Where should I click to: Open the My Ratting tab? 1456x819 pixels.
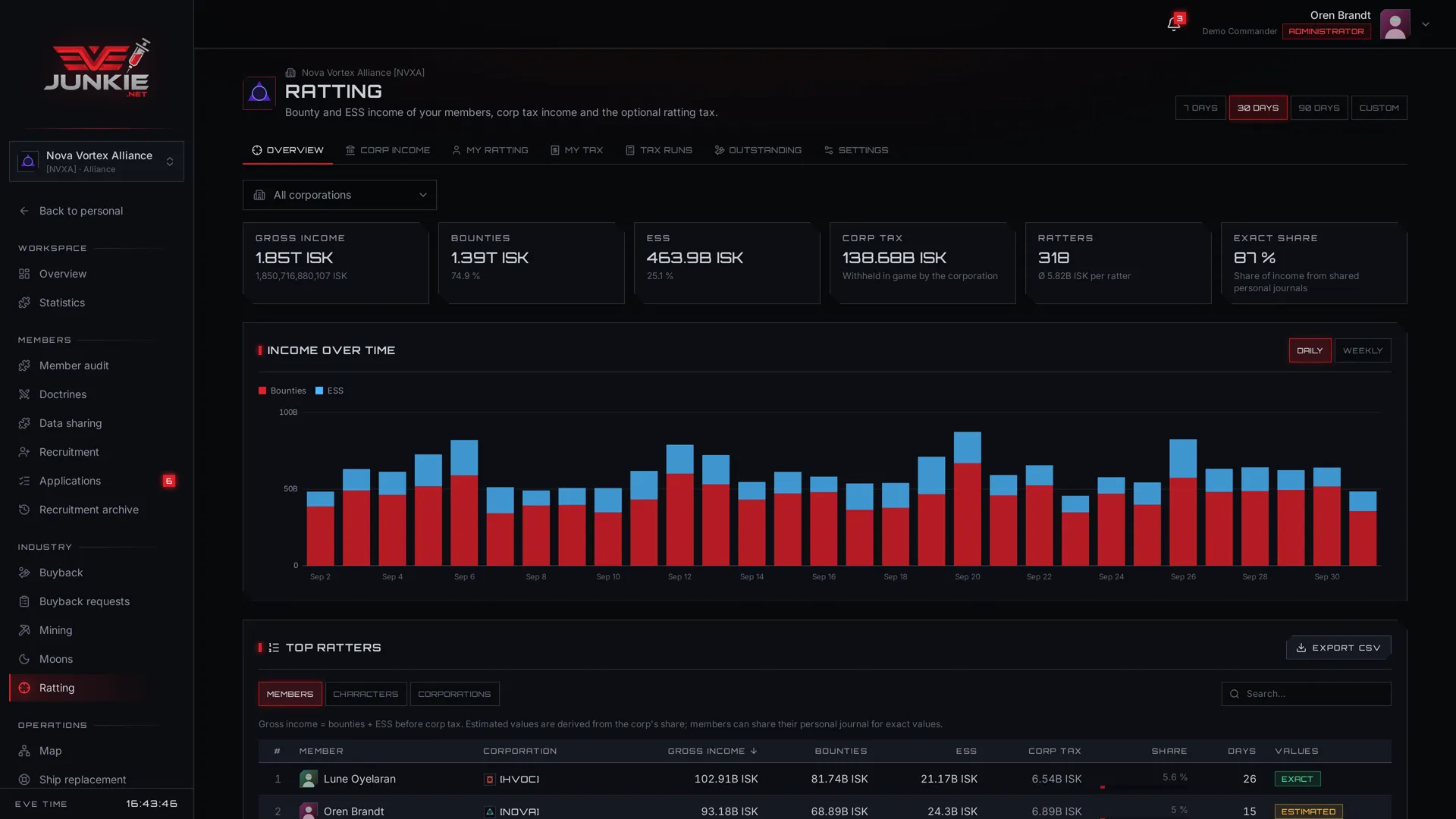coord(490,150)
